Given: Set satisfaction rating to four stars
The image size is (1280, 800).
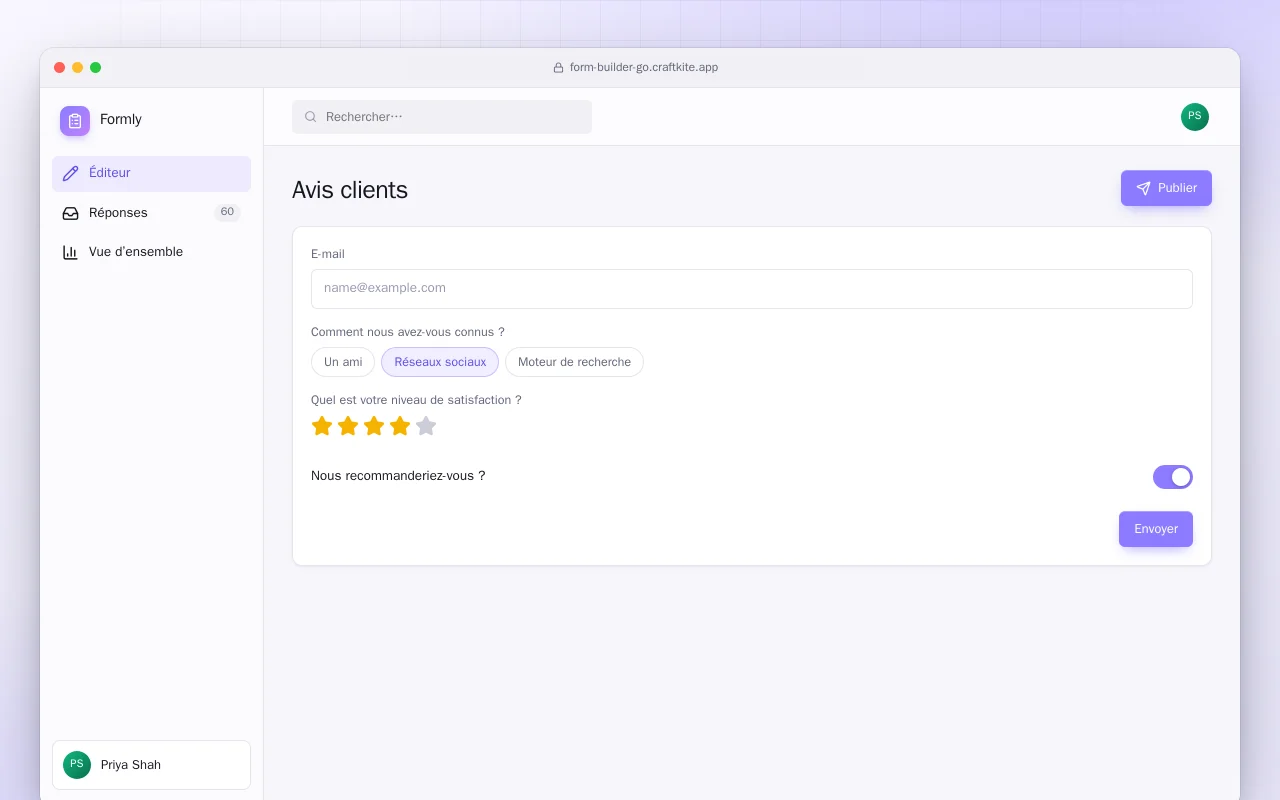Looking at the screenshot, I should point(400,426).
